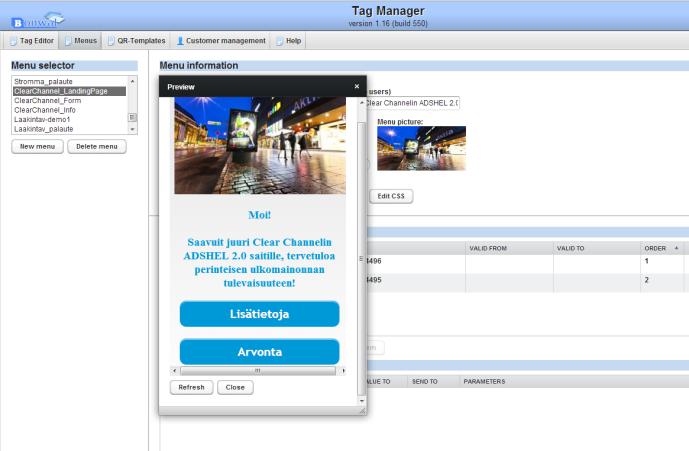Open the Help tab
This screenshot has height=451, width=689.
pyautogui.click(x=288, y=41)
